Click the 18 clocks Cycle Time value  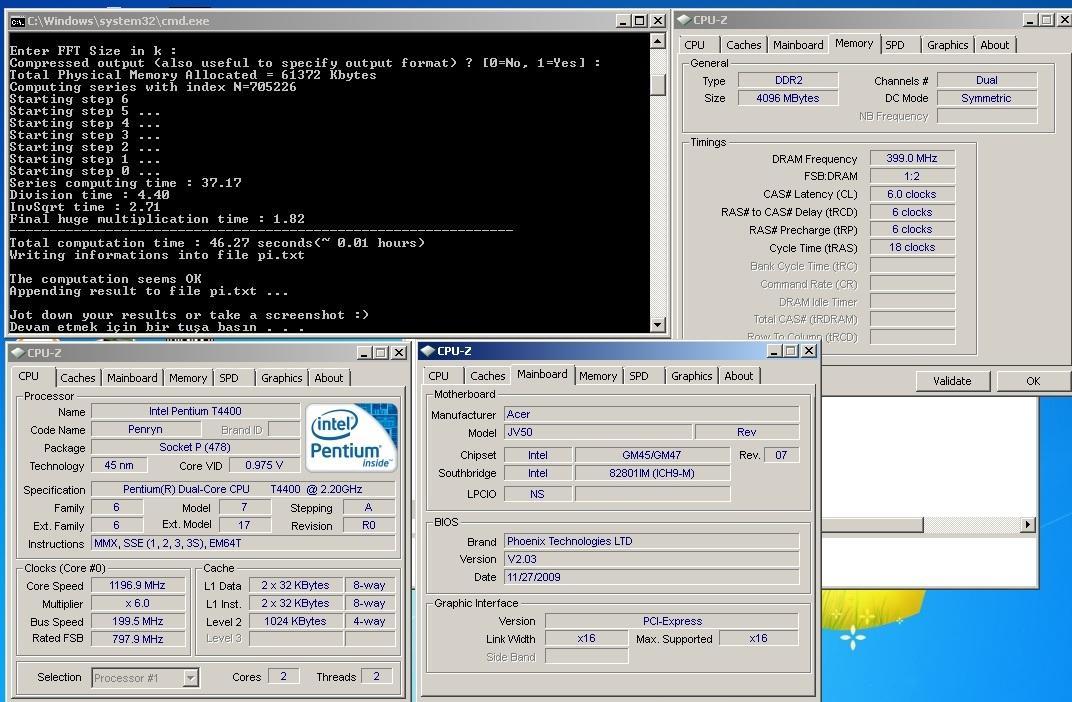912,247
